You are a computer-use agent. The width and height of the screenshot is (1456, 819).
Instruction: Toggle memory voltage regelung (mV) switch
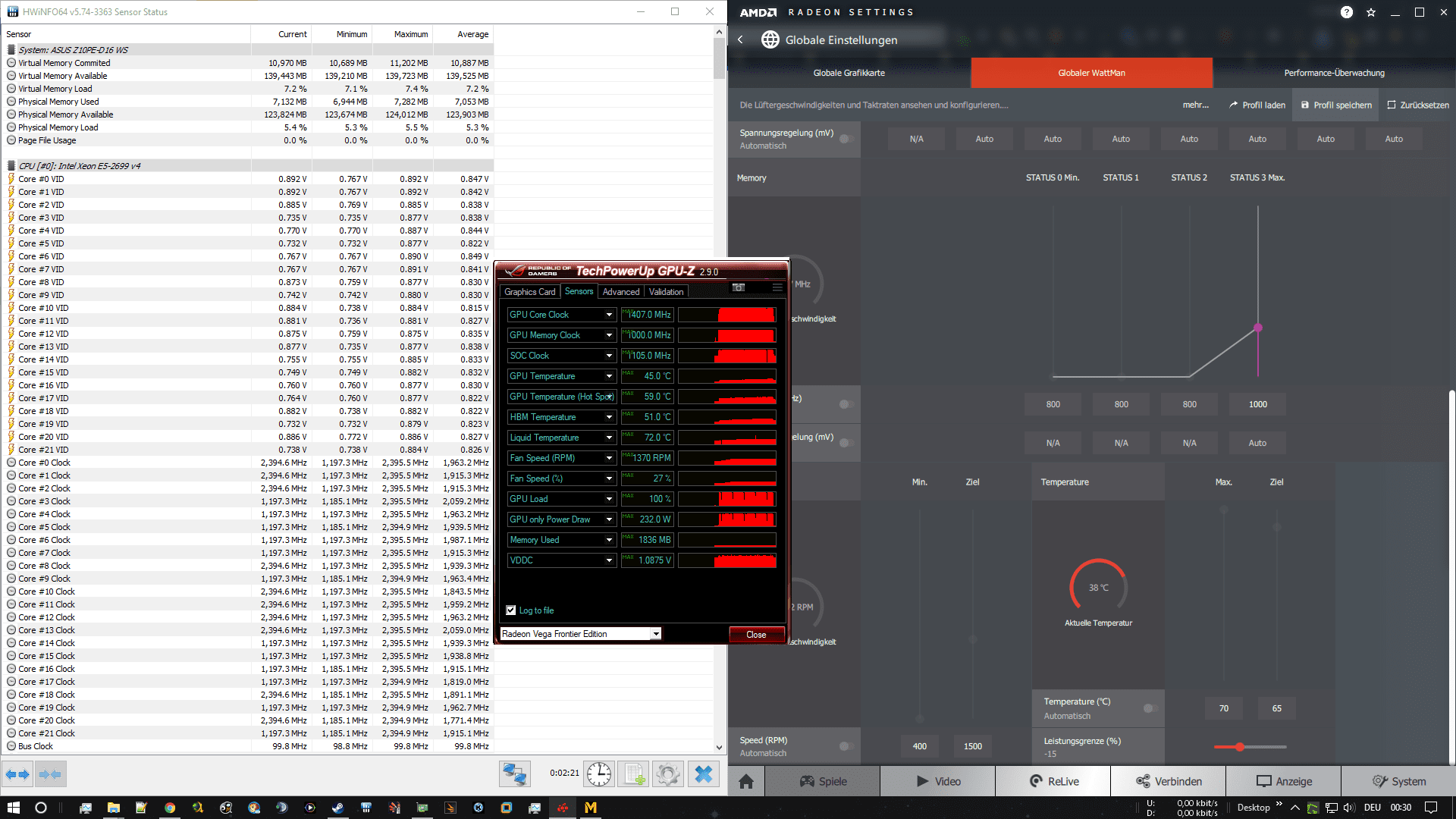tap(846, 443)
